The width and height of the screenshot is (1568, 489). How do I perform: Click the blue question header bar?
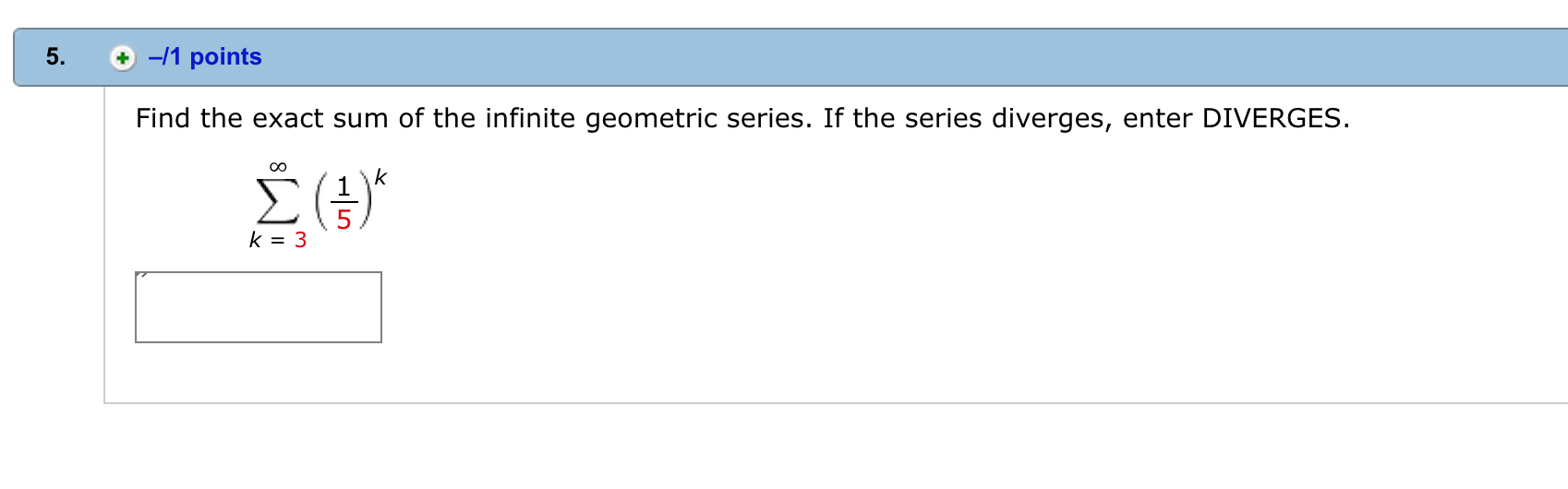tap(831, 57)
